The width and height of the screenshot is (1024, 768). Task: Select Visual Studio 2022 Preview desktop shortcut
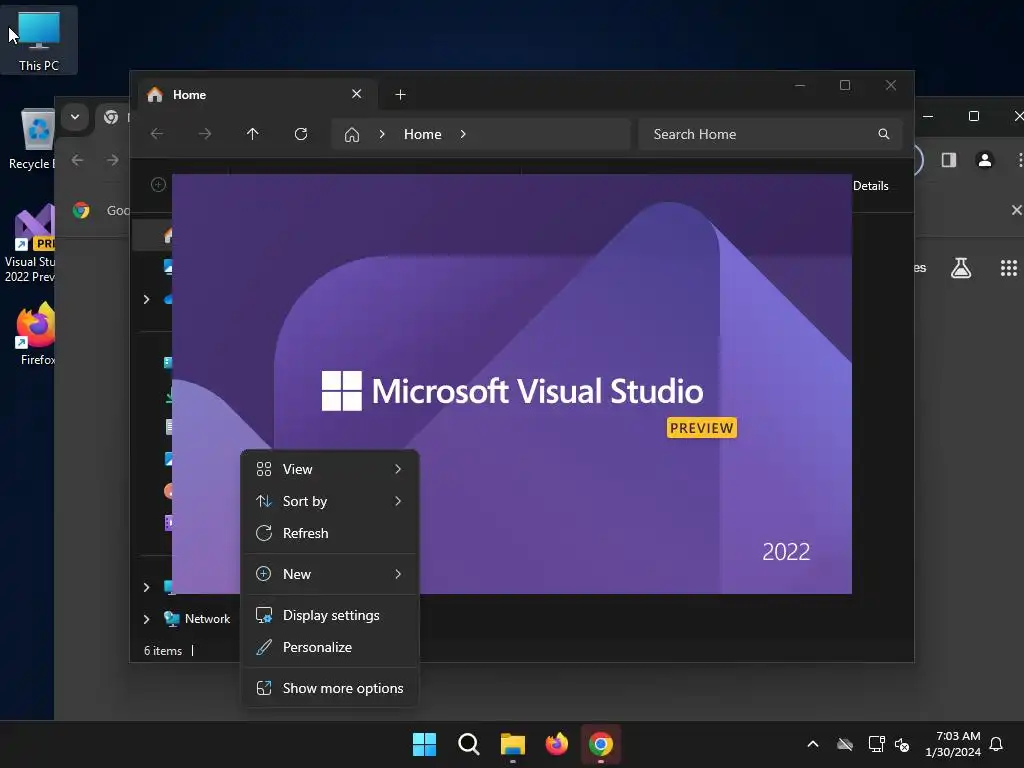pyautogui.click(x=30, y=244)
